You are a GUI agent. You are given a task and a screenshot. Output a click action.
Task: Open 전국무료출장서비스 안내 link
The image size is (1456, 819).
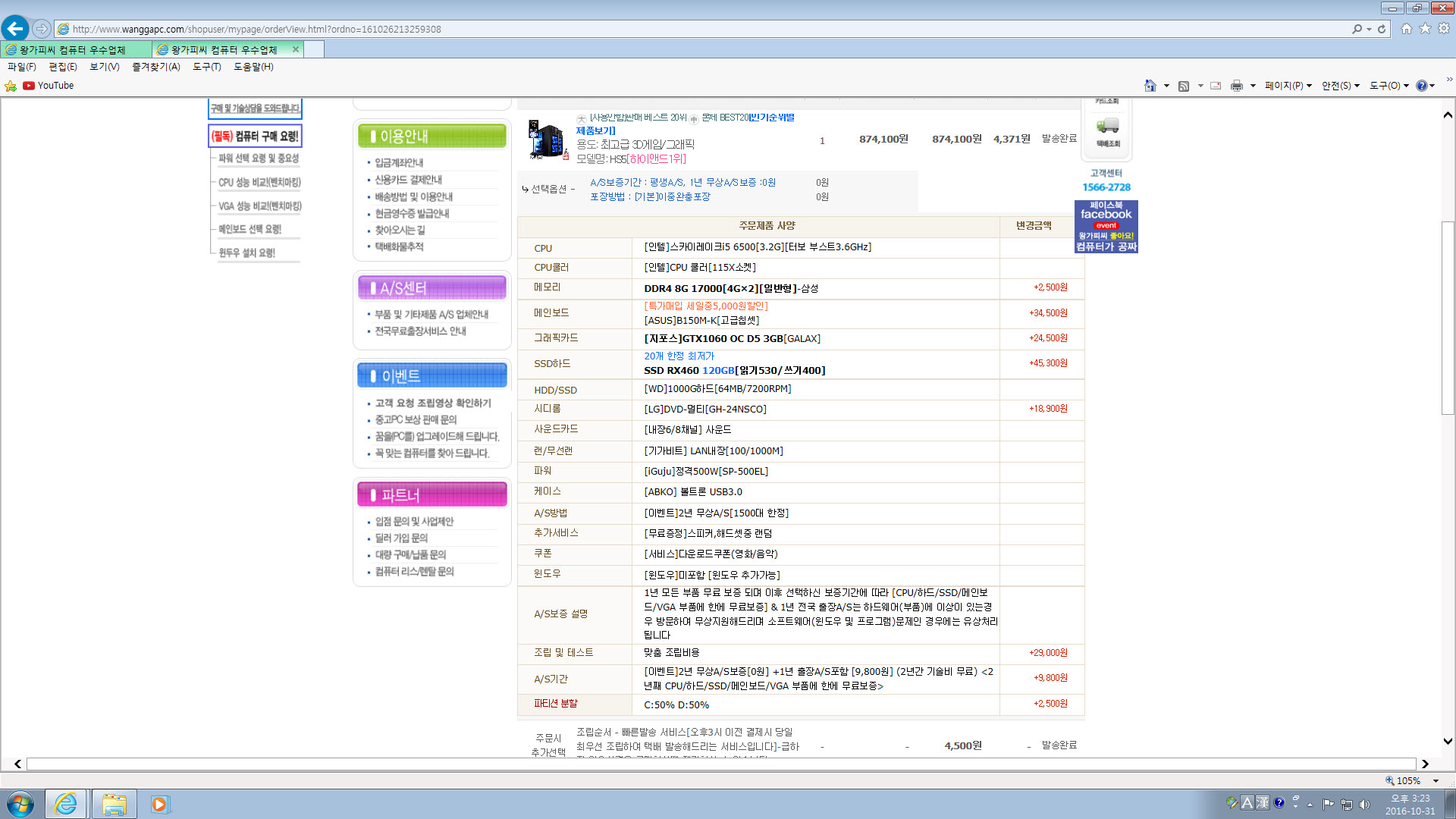tap(420, 331)
